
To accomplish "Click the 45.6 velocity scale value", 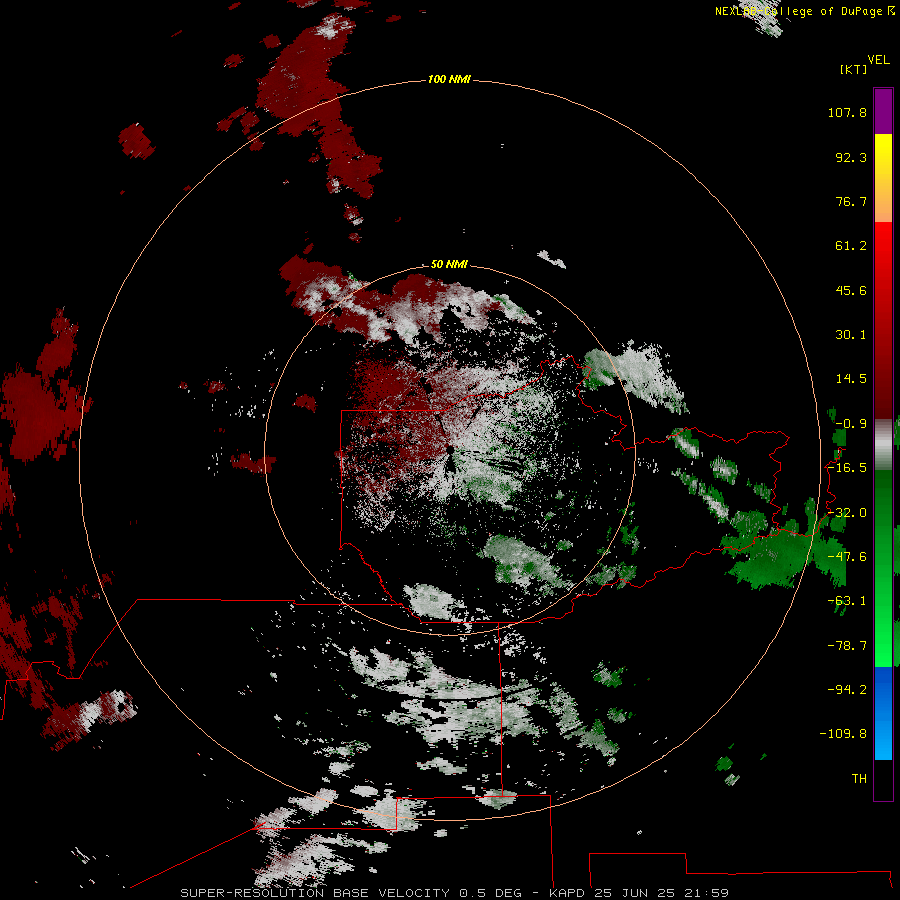I will (x=851, y=290).
